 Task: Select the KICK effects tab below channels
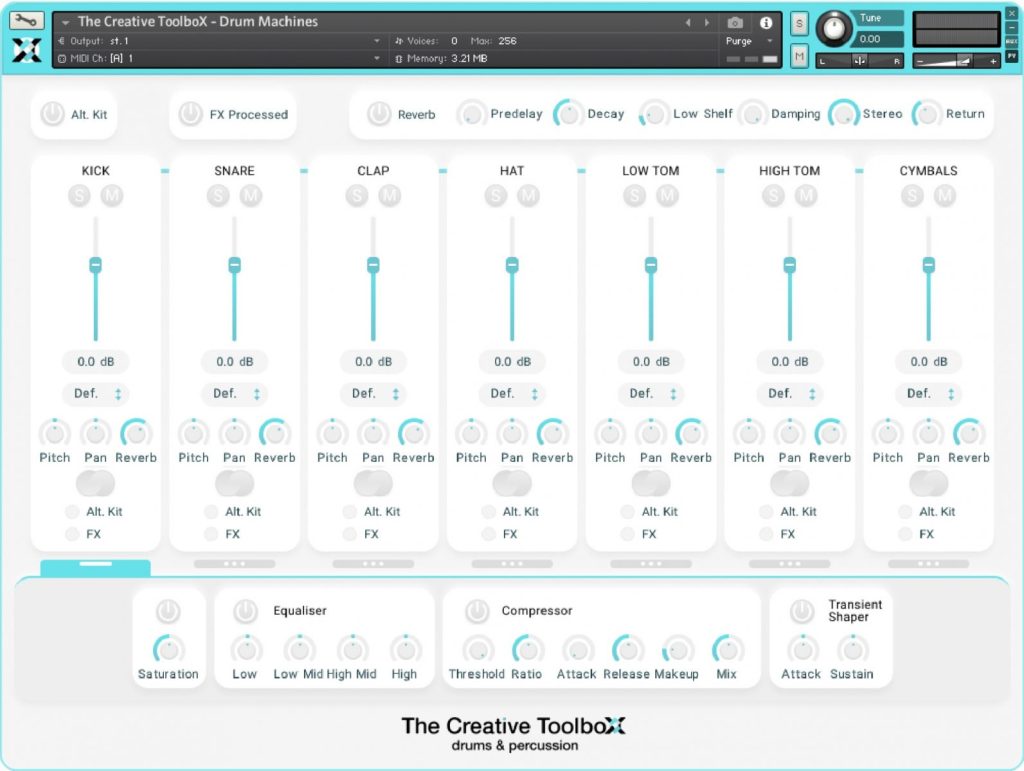95,567
